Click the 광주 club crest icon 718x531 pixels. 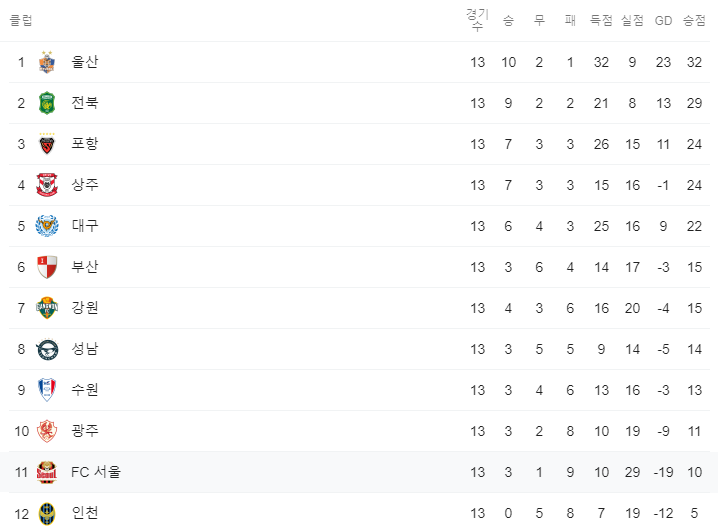pyautogui.click(x=47, y=431)
